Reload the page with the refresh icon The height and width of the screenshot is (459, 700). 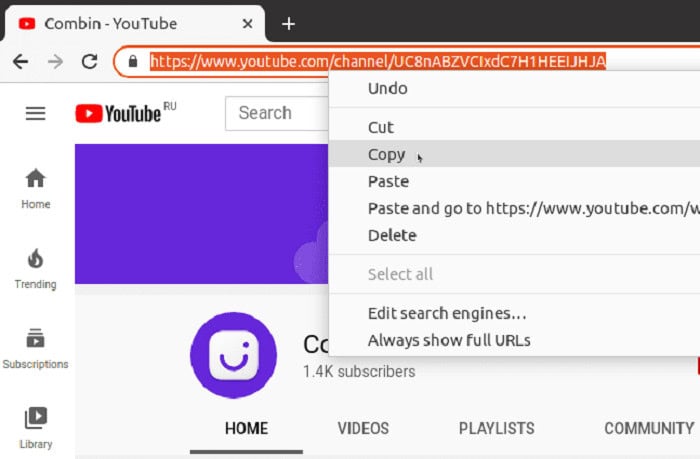tap(90, 62)
